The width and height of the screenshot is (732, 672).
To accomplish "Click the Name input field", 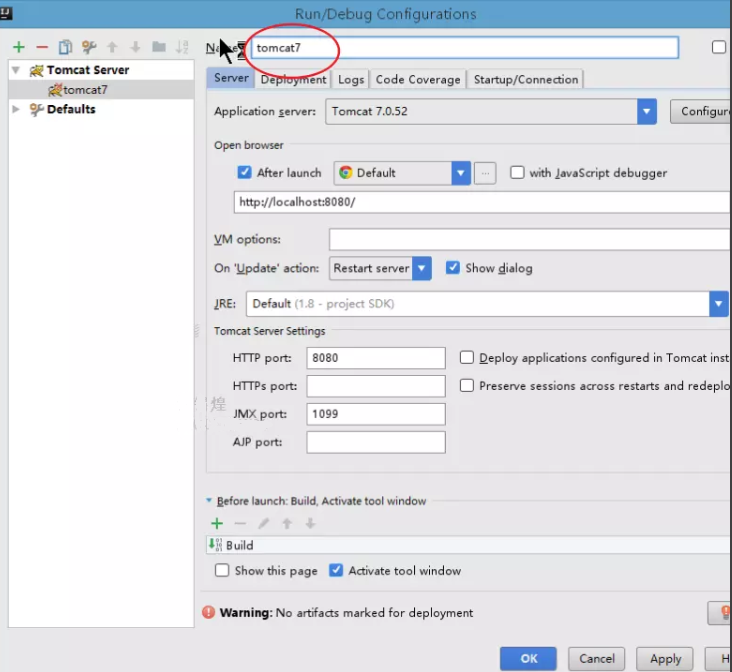I will [465, 48].
